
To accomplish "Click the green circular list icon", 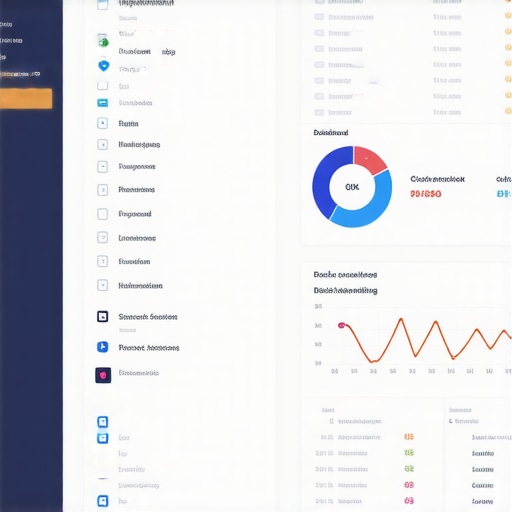I will click(103, 42).
